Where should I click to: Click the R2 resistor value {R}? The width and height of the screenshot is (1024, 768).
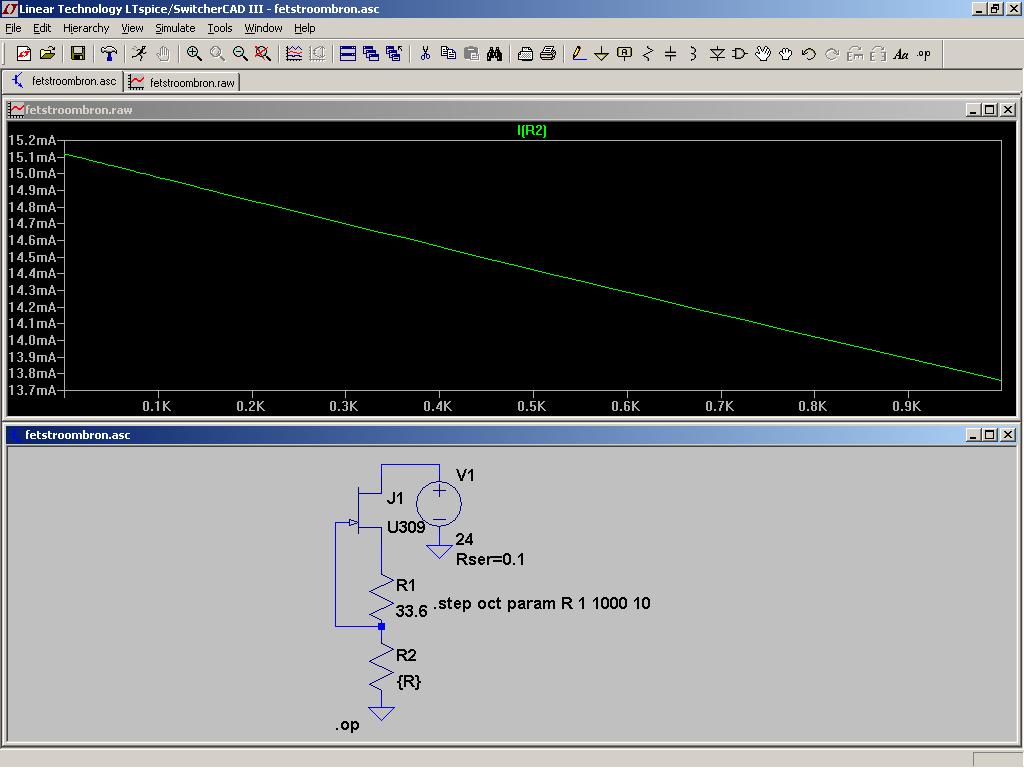click(x=408, y=681)
